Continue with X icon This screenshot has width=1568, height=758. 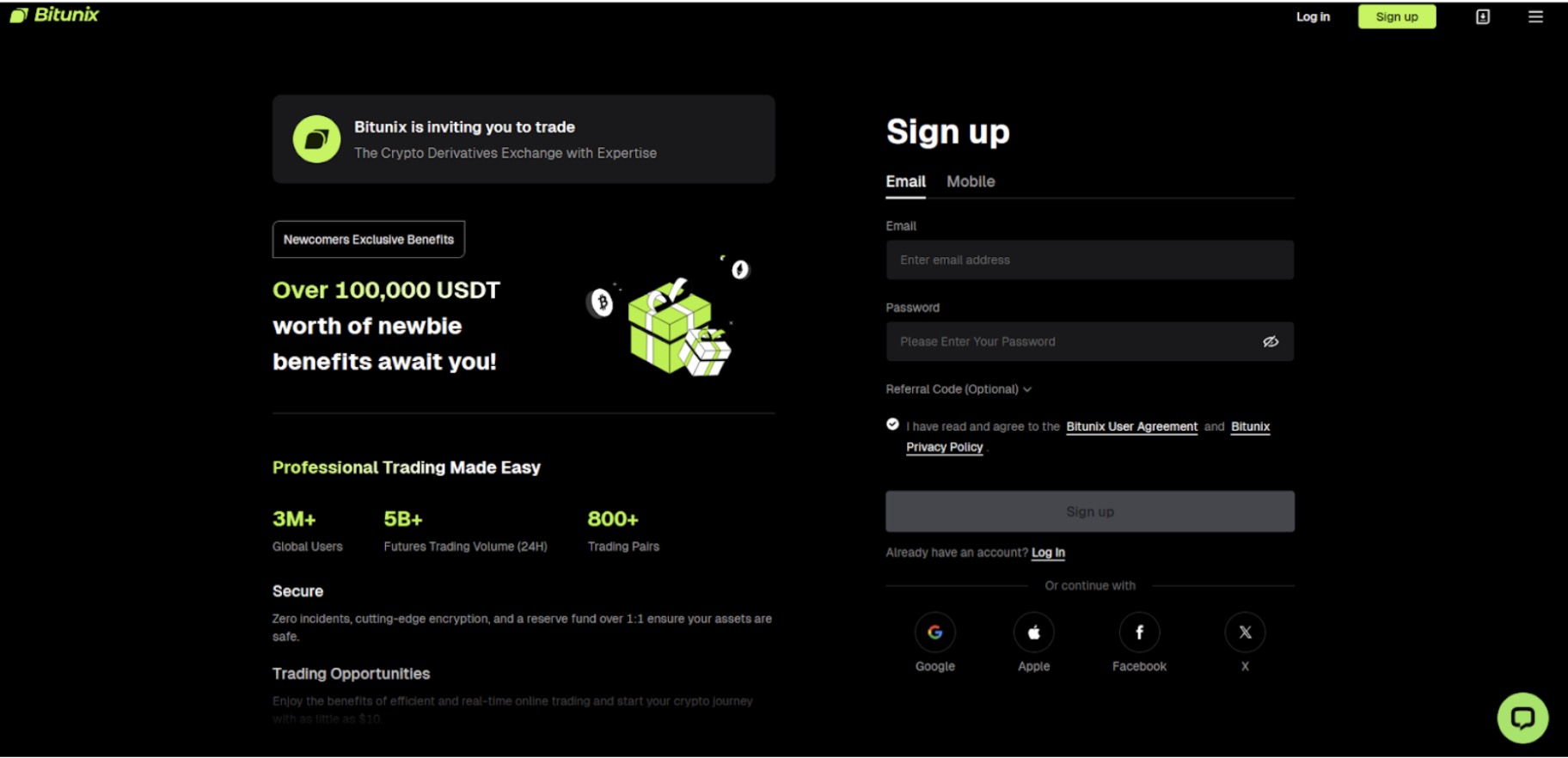[1245, 633]
